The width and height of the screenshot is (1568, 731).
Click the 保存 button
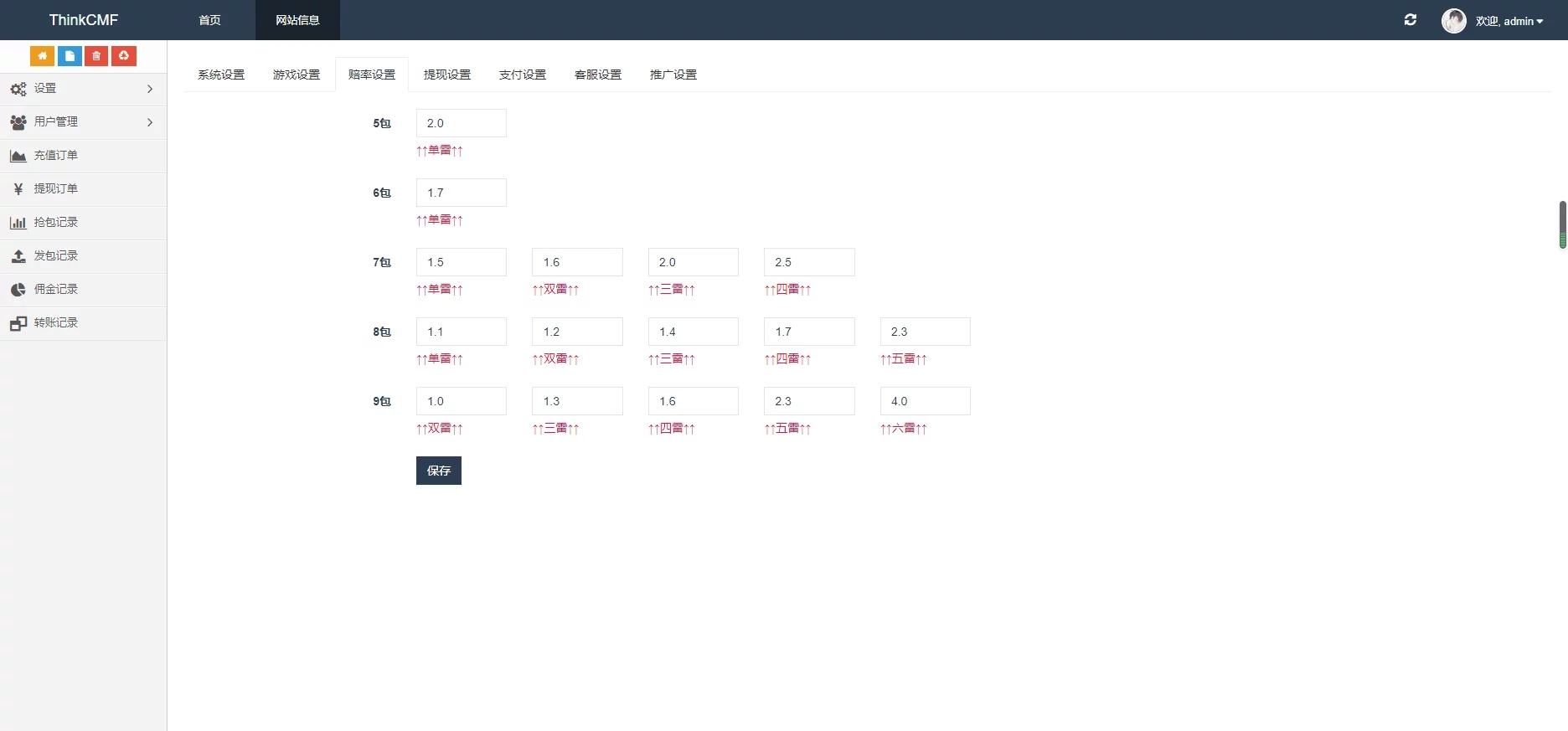(x=439, y=471)
